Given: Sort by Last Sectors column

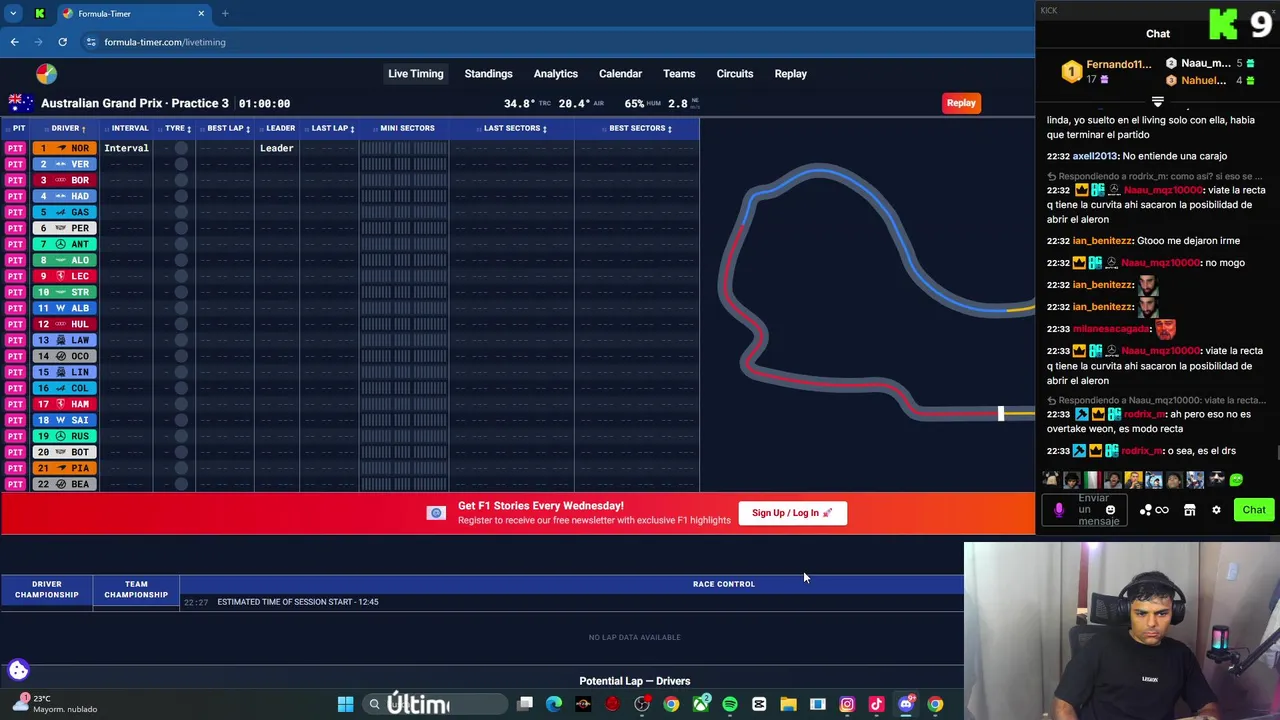Looking at the screenshot, I should (515, 128).
